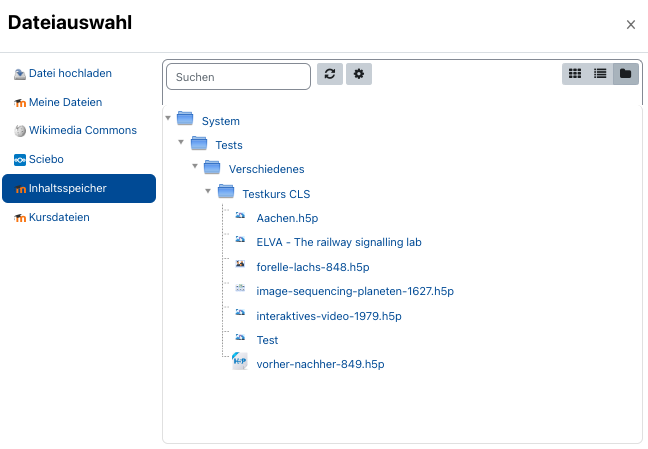
Task: Select the Aachen.h5p file
Action: (x=287, y=218)
